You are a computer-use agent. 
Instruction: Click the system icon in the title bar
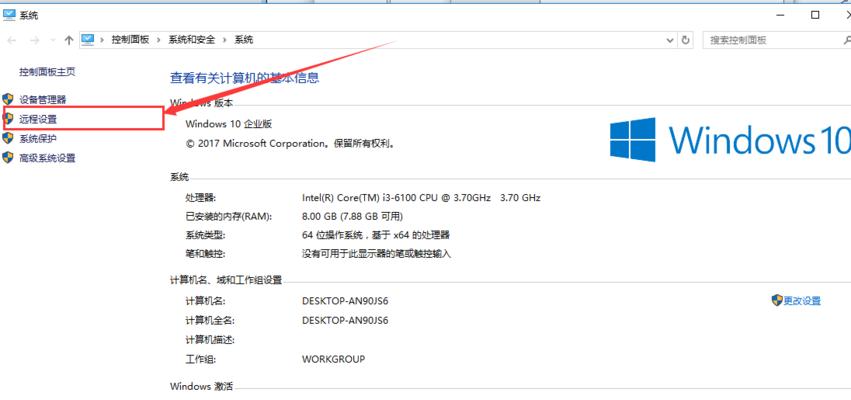pyautogui.click(x=9, y=15)
